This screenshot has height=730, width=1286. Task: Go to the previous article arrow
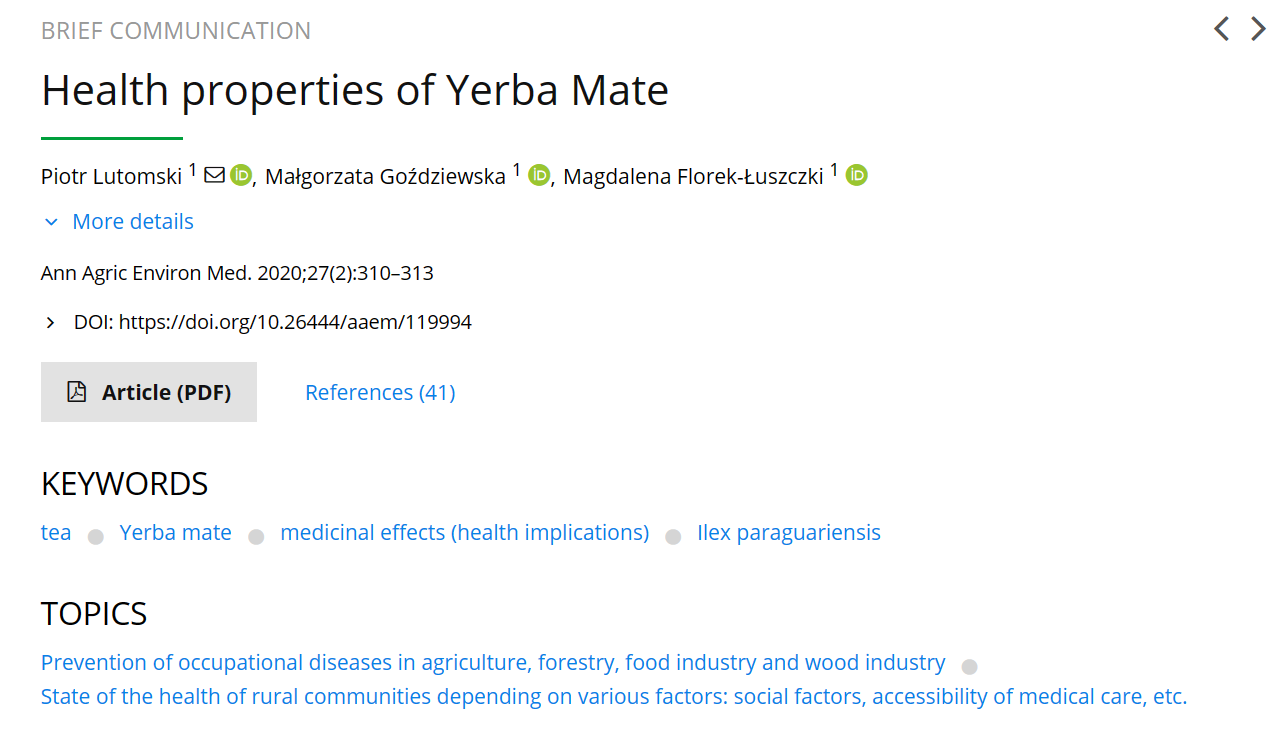pyautogui.click(x=1221, y=29)
